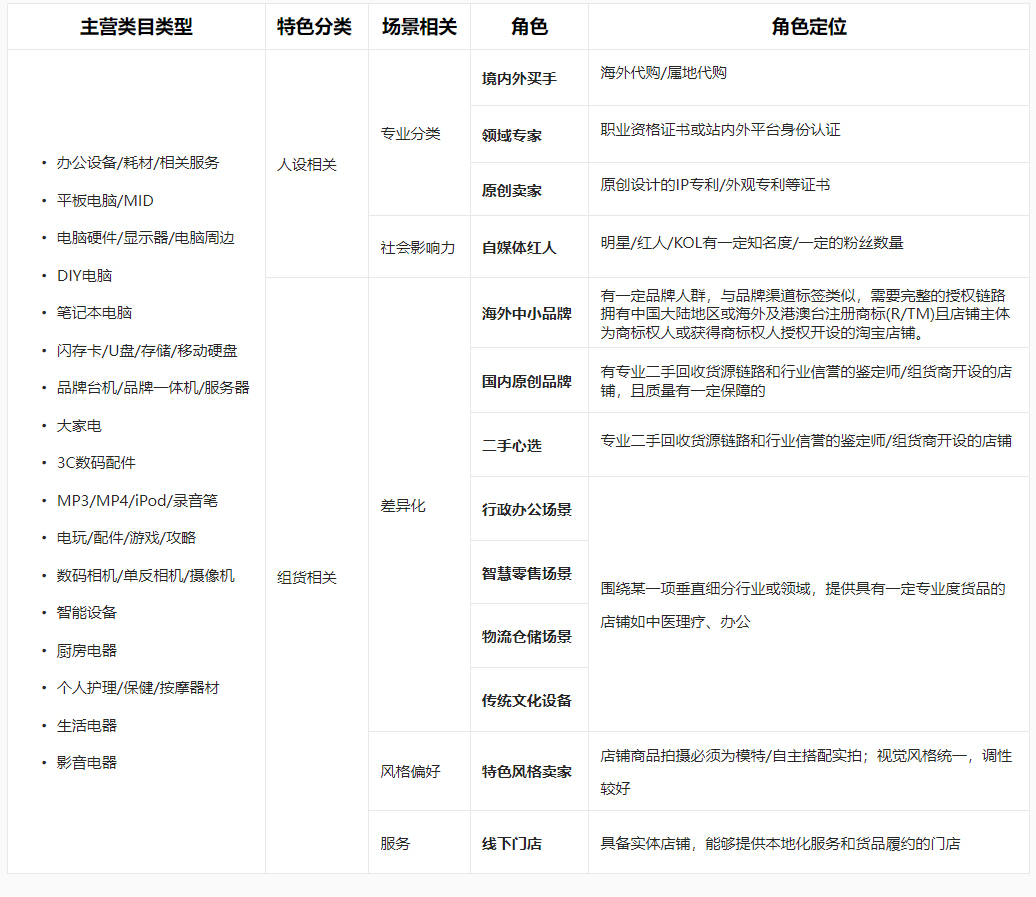1036x897 pixels.
Task: Select the 场景相关 header cell
Action: click(417, 27)
